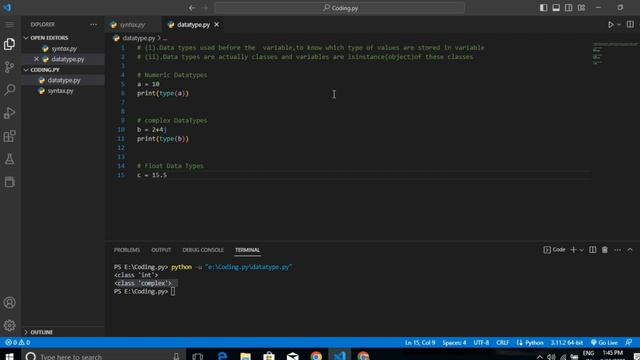Viewport: 640px width, 360px height.
Task: Click the Explorer more actions ellipsis
Action: (x=93, y=24)
